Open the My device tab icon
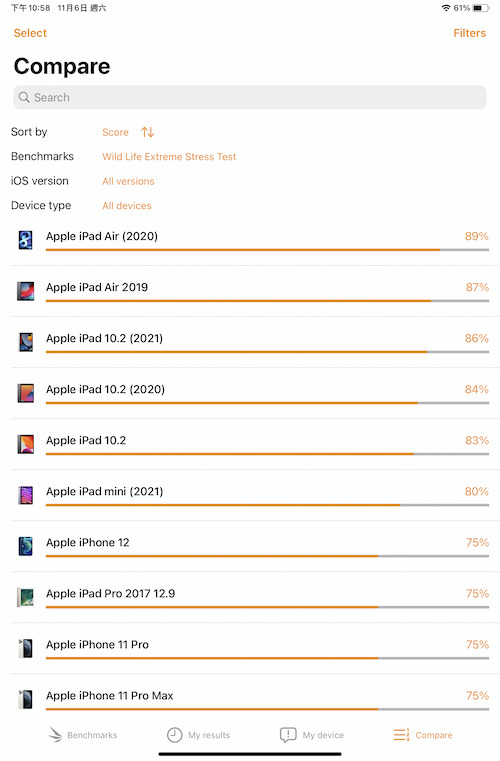Viewport: 500px width, 761px height. pos(288,735)
